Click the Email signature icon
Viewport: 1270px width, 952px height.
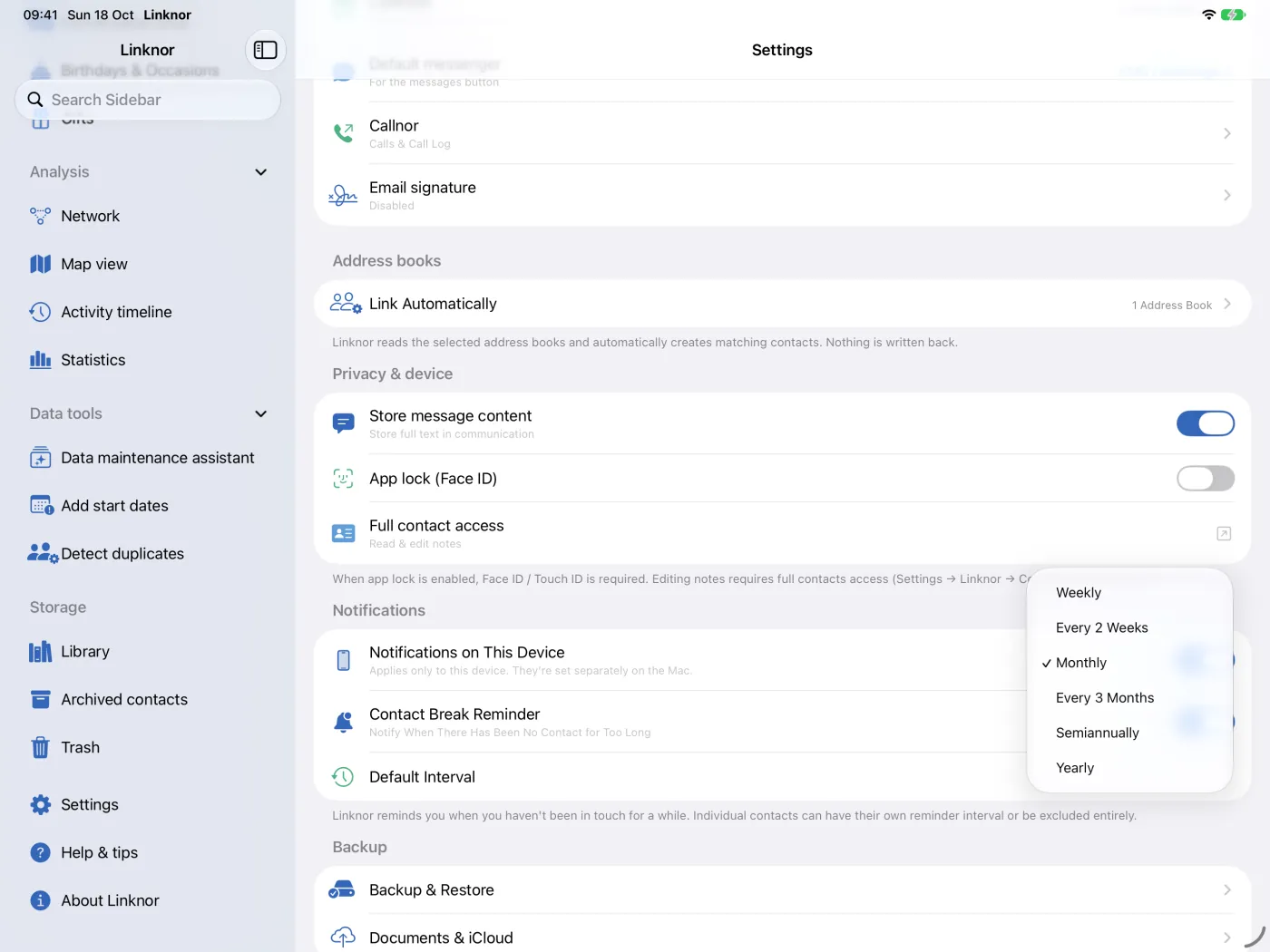[x=343, y=195]
